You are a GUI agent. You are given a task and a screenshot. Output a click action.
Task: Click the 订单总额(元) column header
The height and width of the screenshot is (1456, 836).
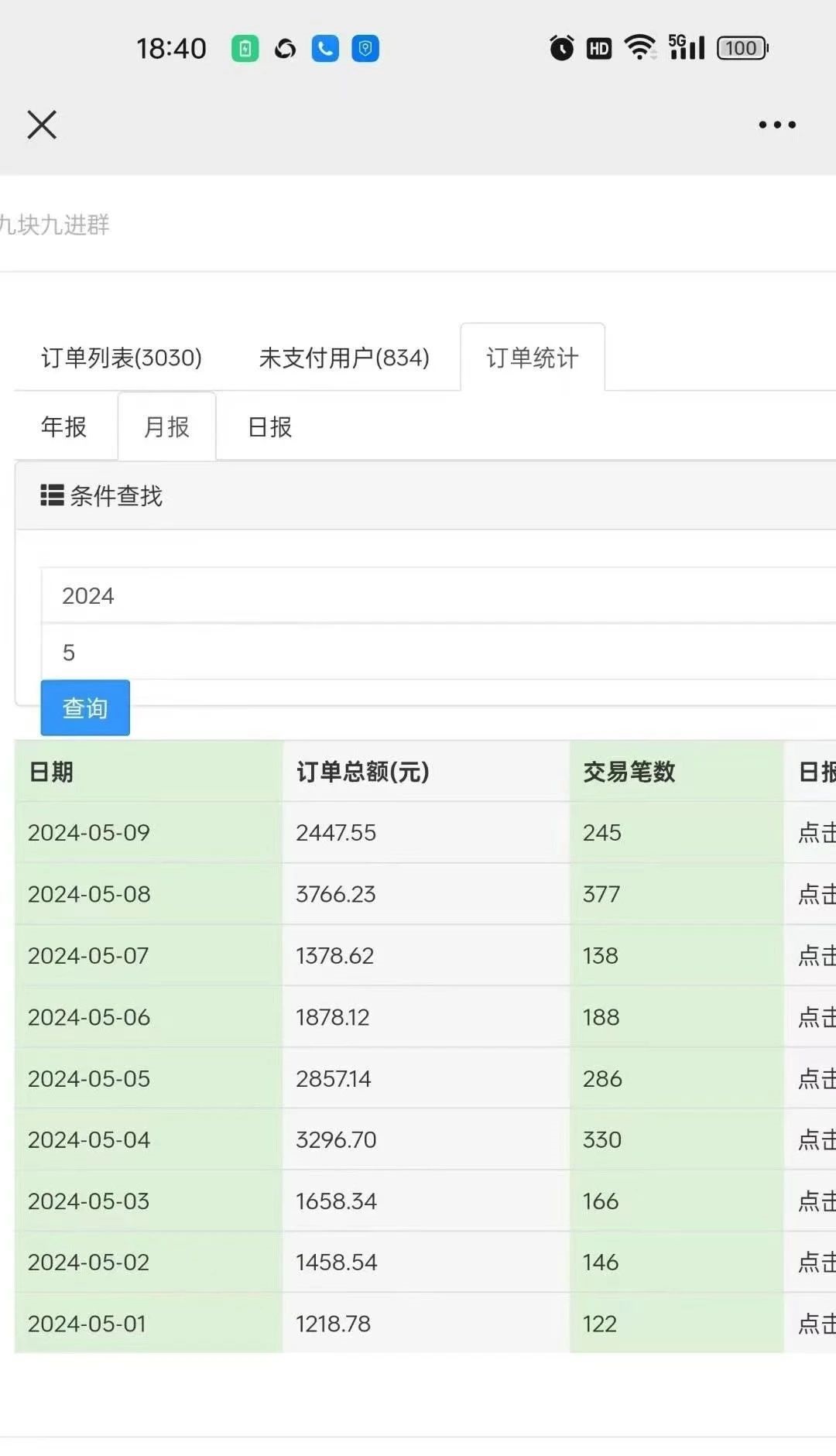tap(362, 772)
